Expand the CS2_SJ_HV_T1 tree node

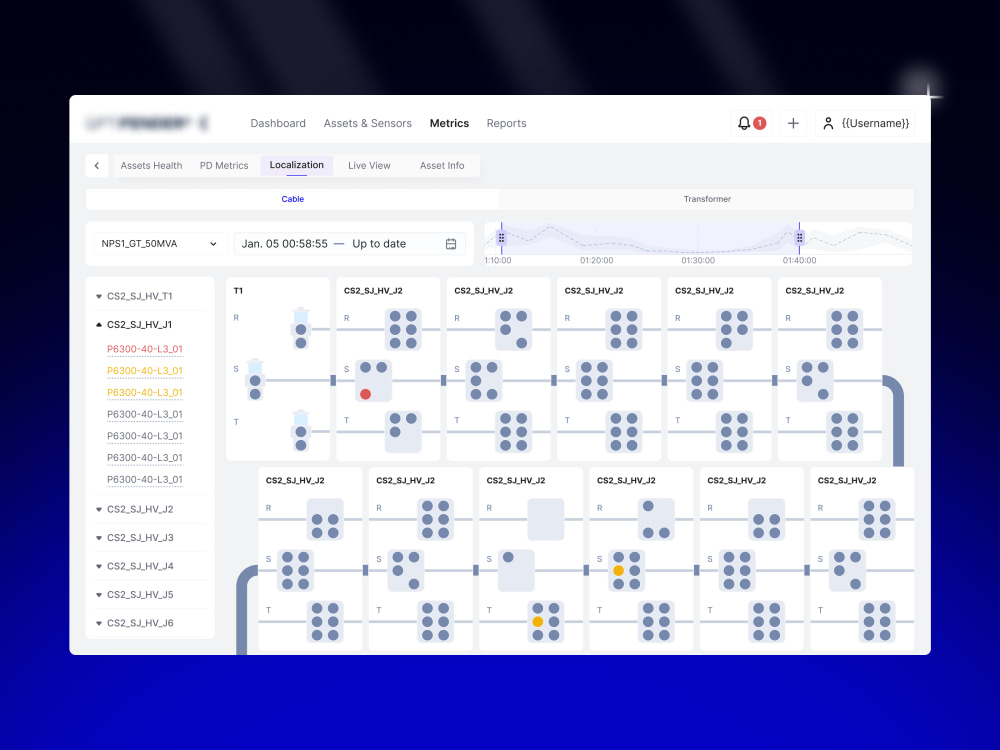(x=99, y=297)
